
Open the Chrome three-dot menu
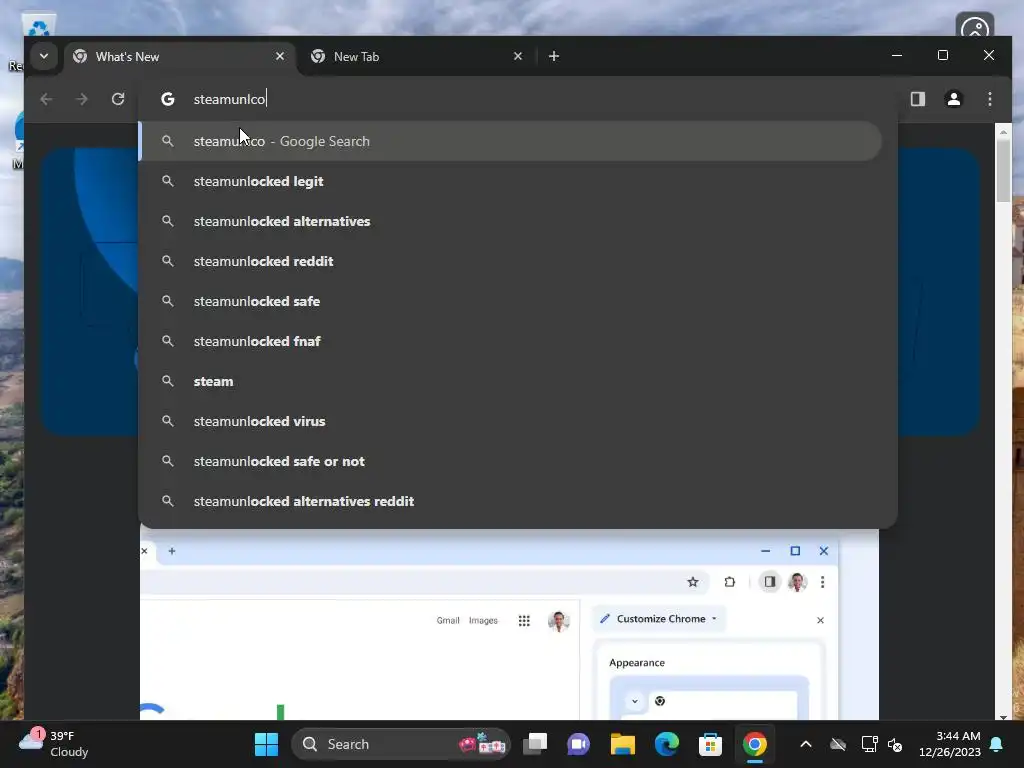pyautogui.click(x=989, y=99)
